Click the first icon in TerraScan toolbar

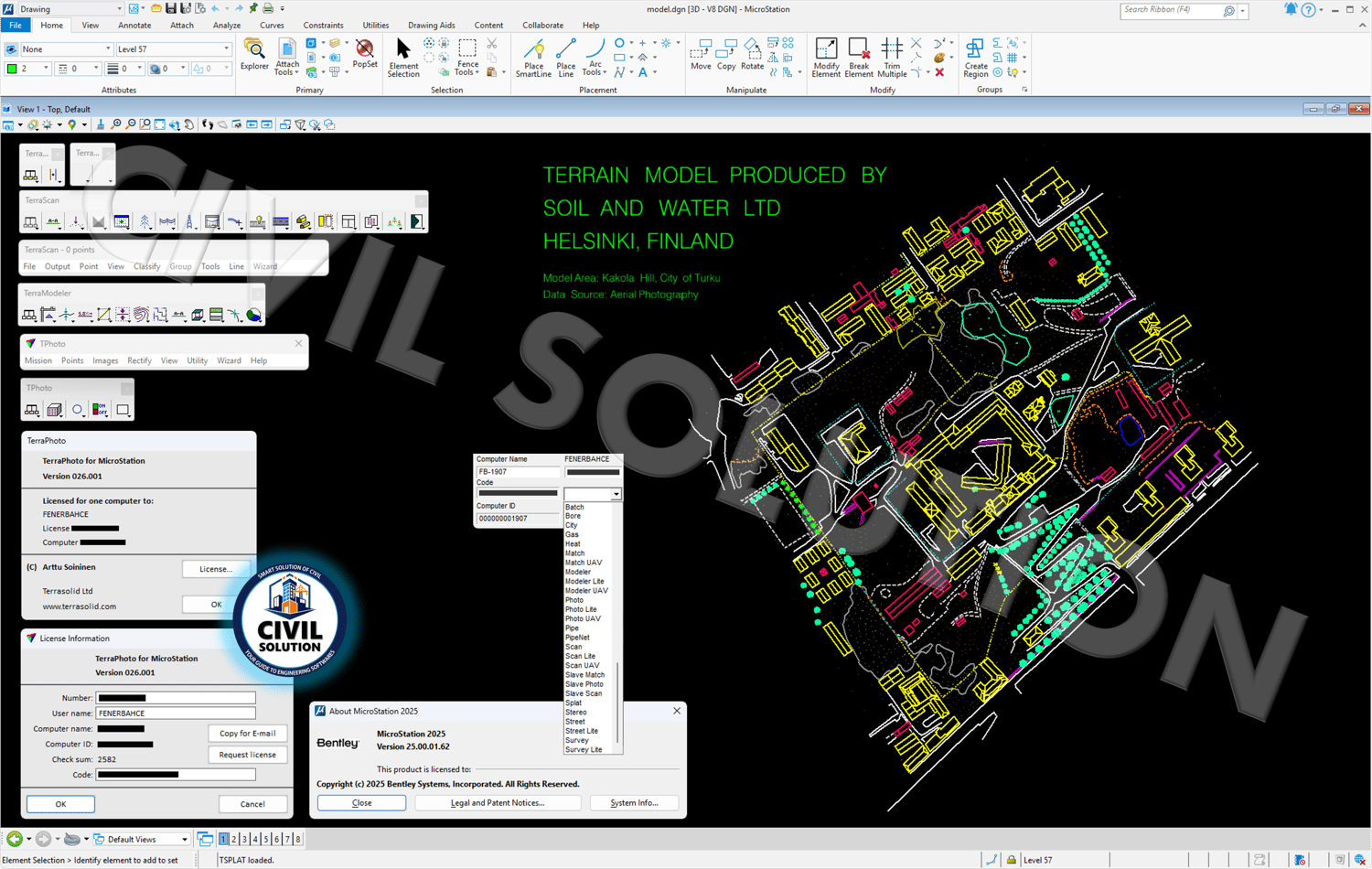tap(31, 222)
